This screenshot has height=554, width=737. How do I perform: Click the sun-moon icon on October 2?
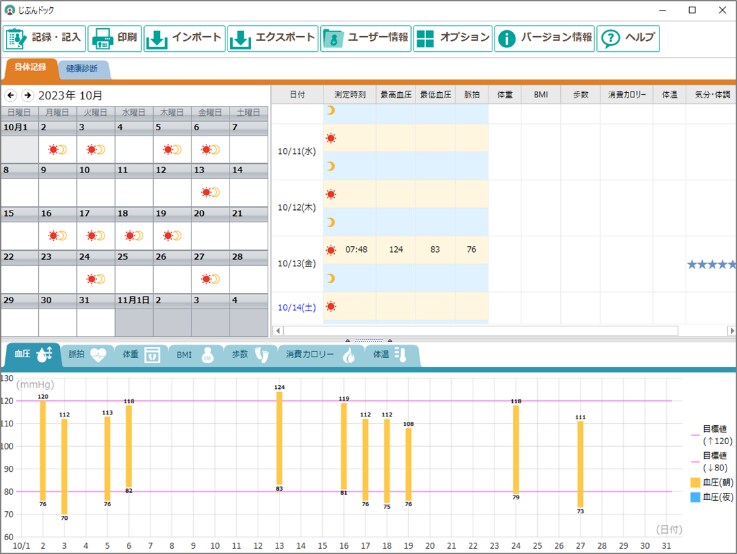tap(57, 149)
